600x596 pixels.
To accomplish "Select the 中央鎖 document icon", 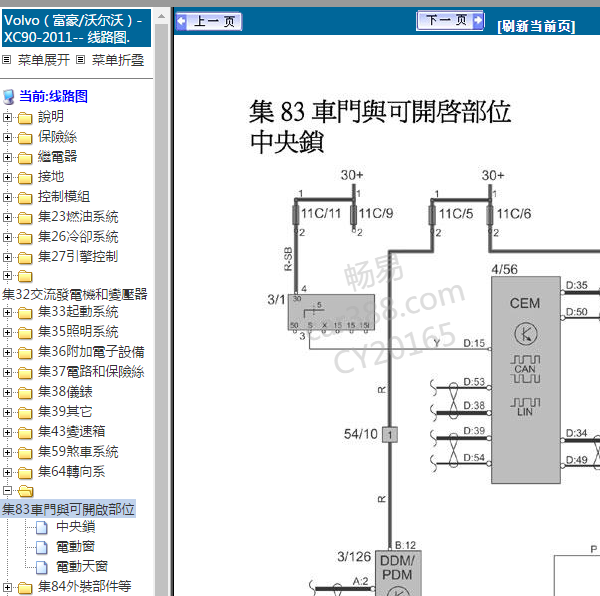I will pos(41,527).
